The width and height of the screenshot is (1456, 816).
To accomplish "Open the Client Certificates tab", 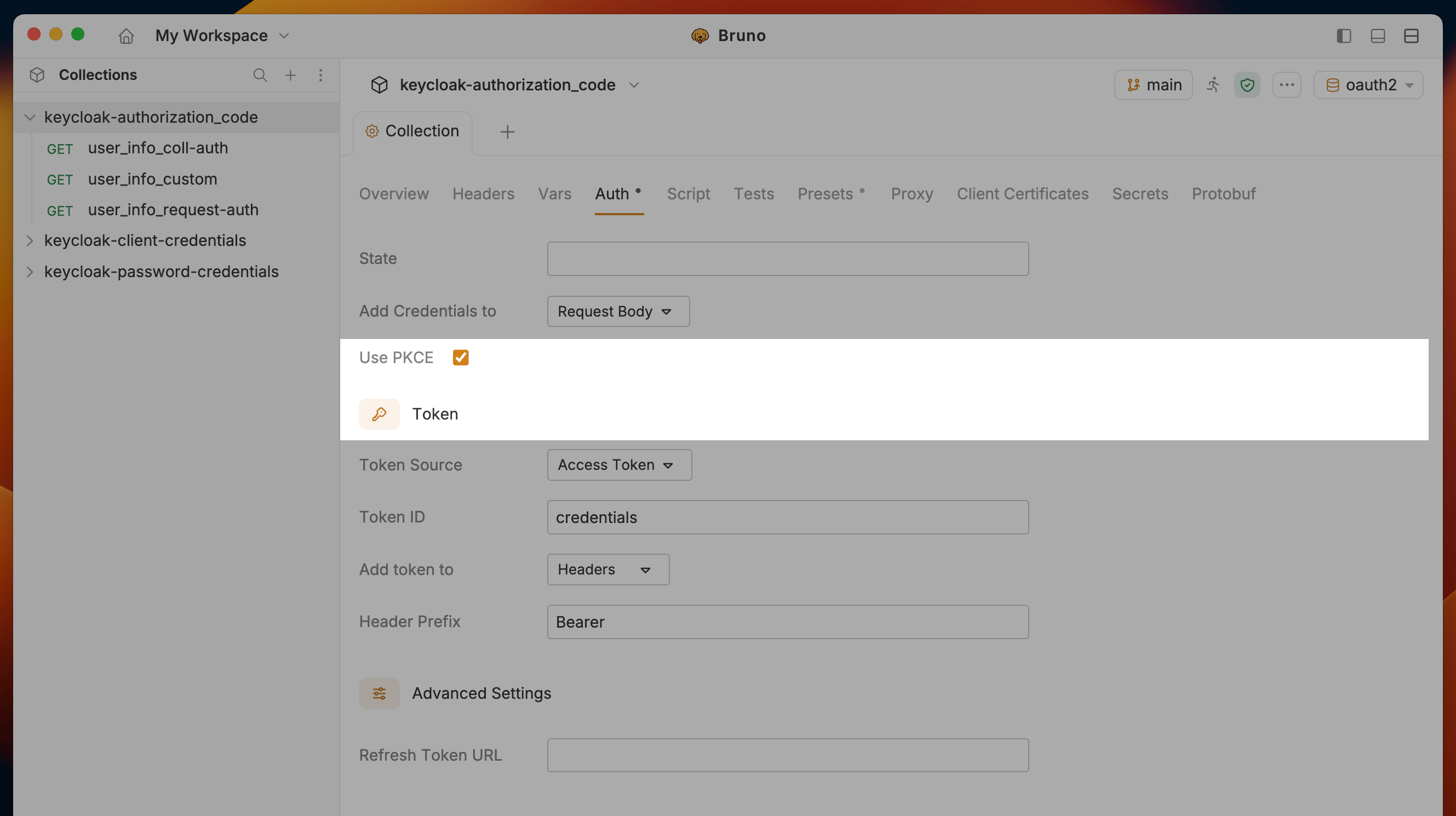I will click(1023, 194).
